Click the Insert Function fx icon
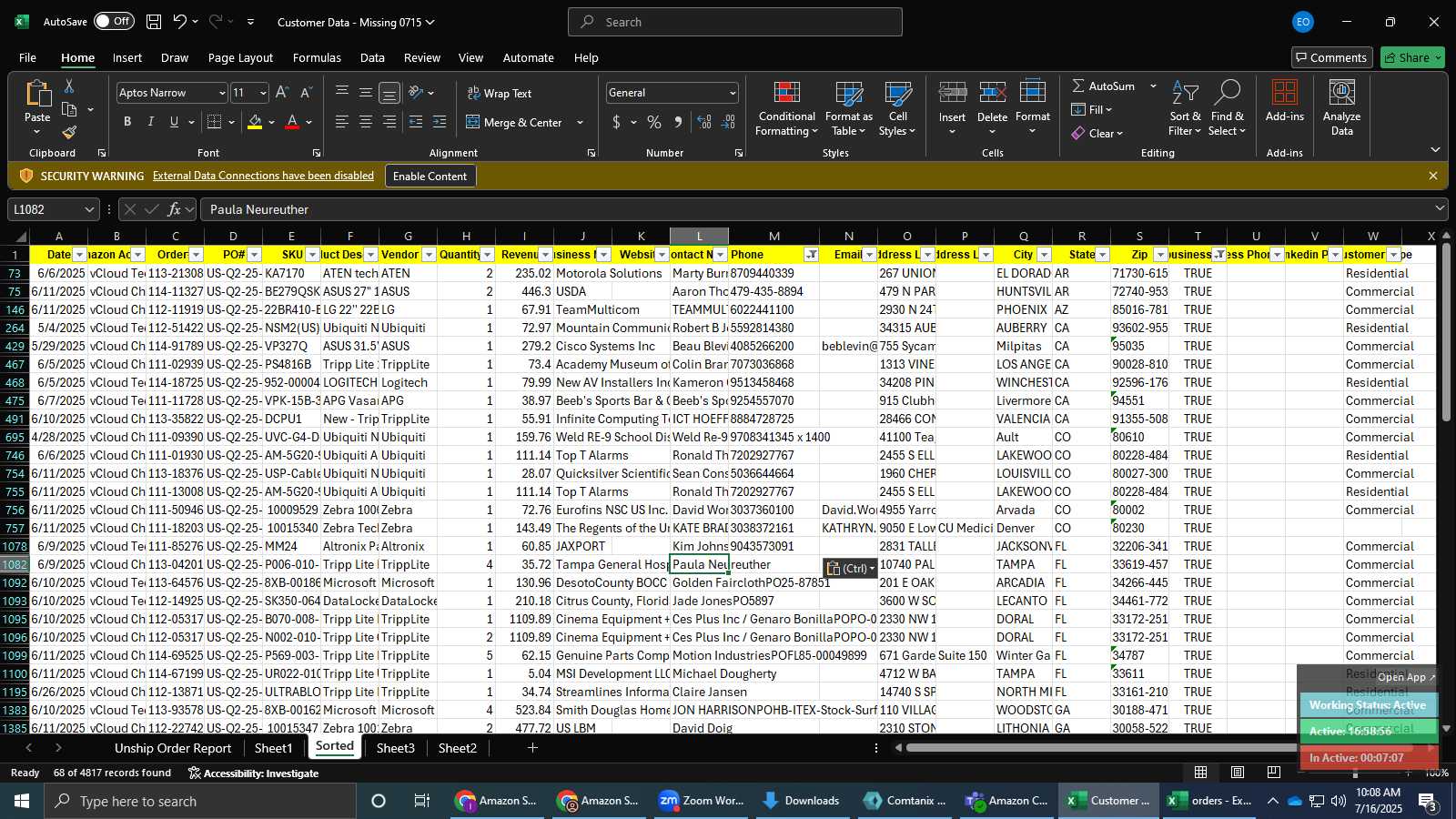Screen dimensions: 1456x819 click(x=174, y=209)
